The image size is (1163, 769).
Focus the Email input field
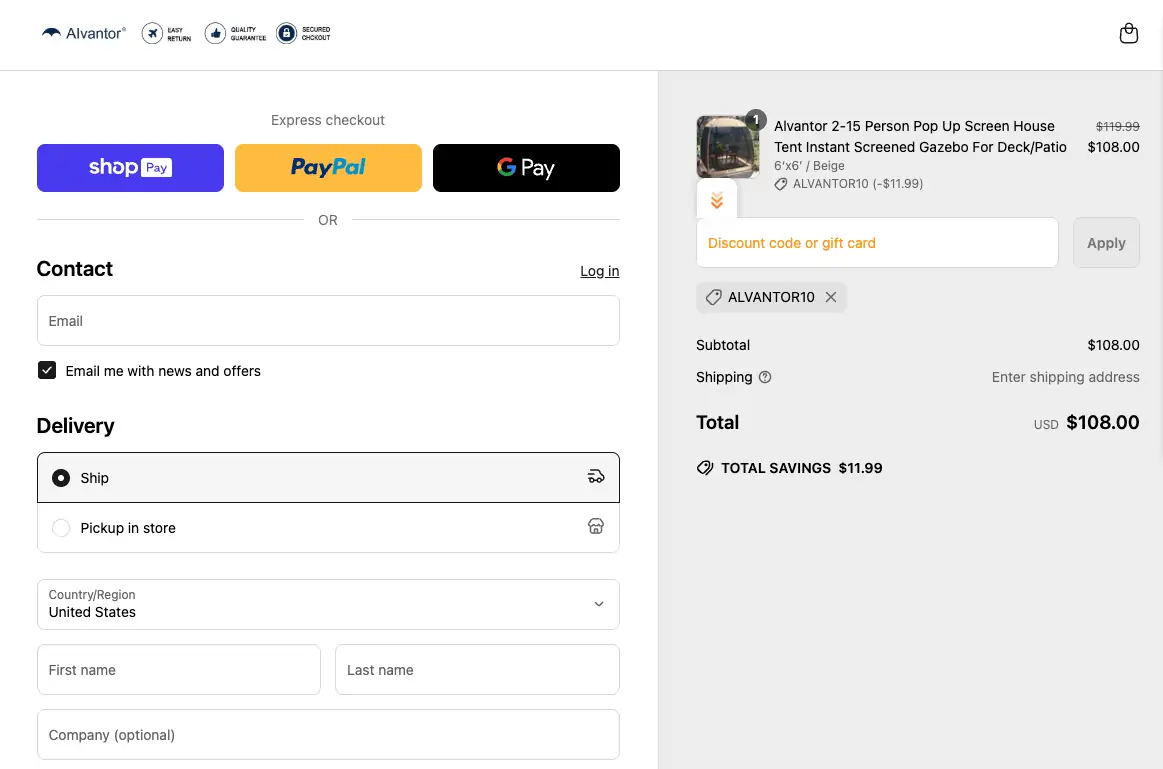(328, 320)
